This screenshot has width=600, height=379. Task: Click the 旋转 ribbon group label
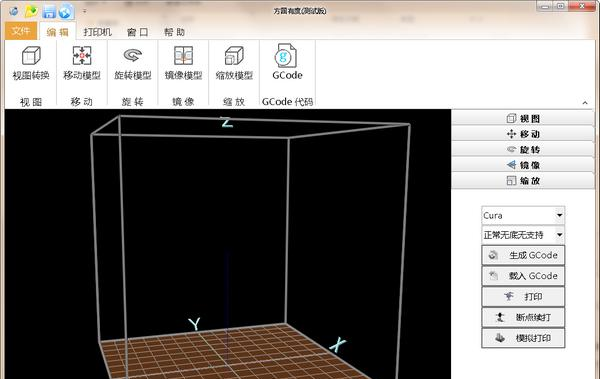pyautogui.click(x=133, y=102)
